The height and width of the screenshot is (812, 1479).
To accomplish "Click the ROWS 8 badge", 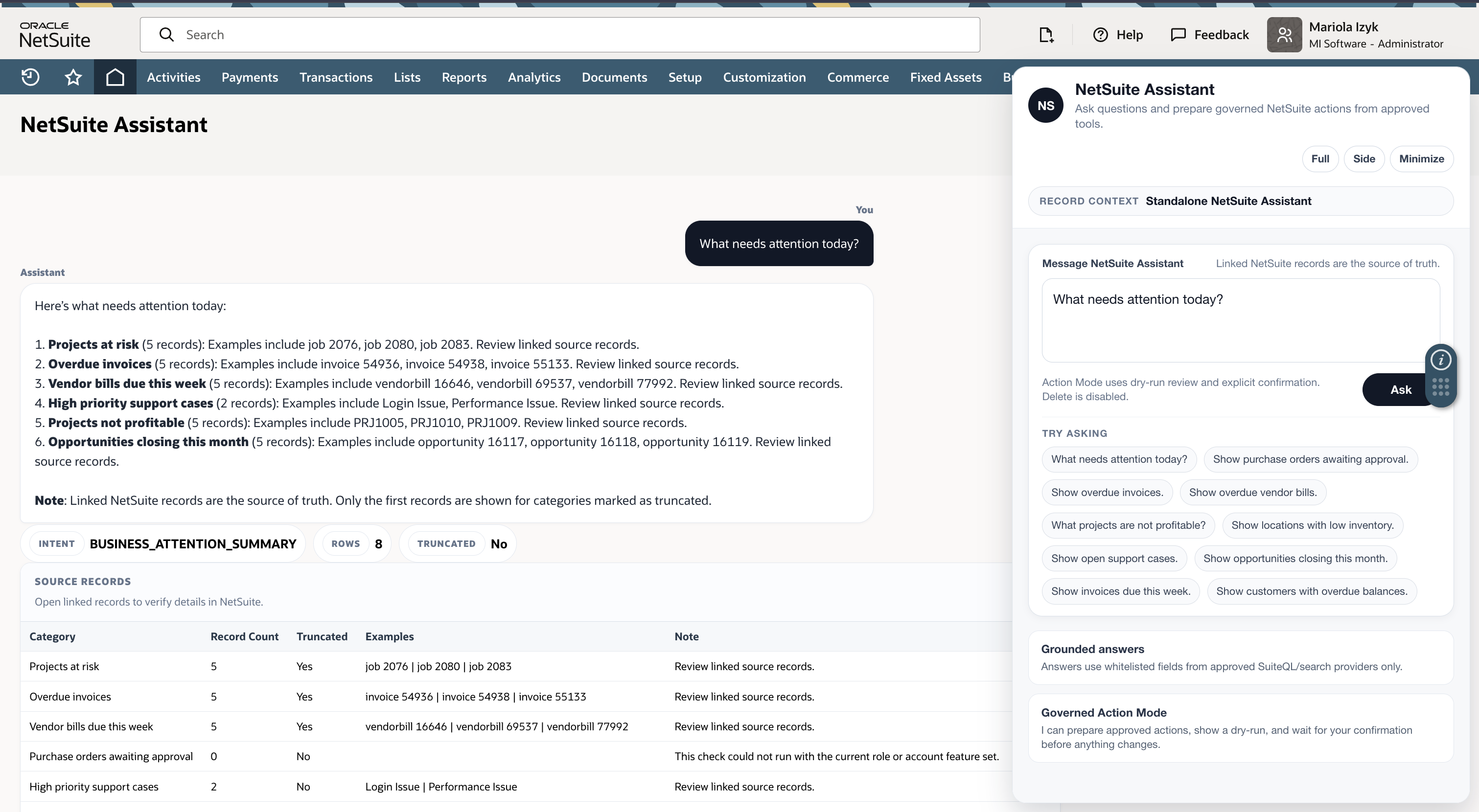I will pos(352,543).
